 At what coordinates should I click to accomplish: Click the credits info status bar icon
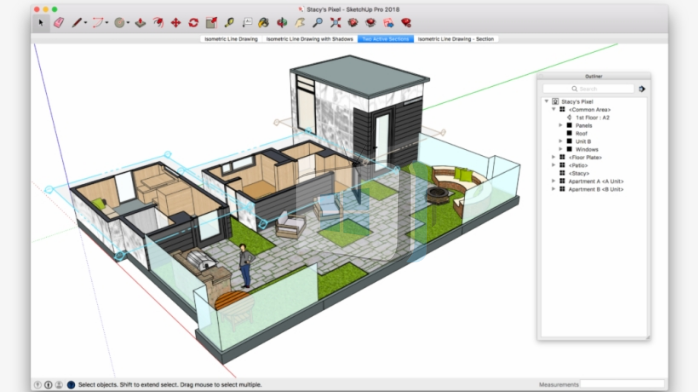[x=48, y=384]
